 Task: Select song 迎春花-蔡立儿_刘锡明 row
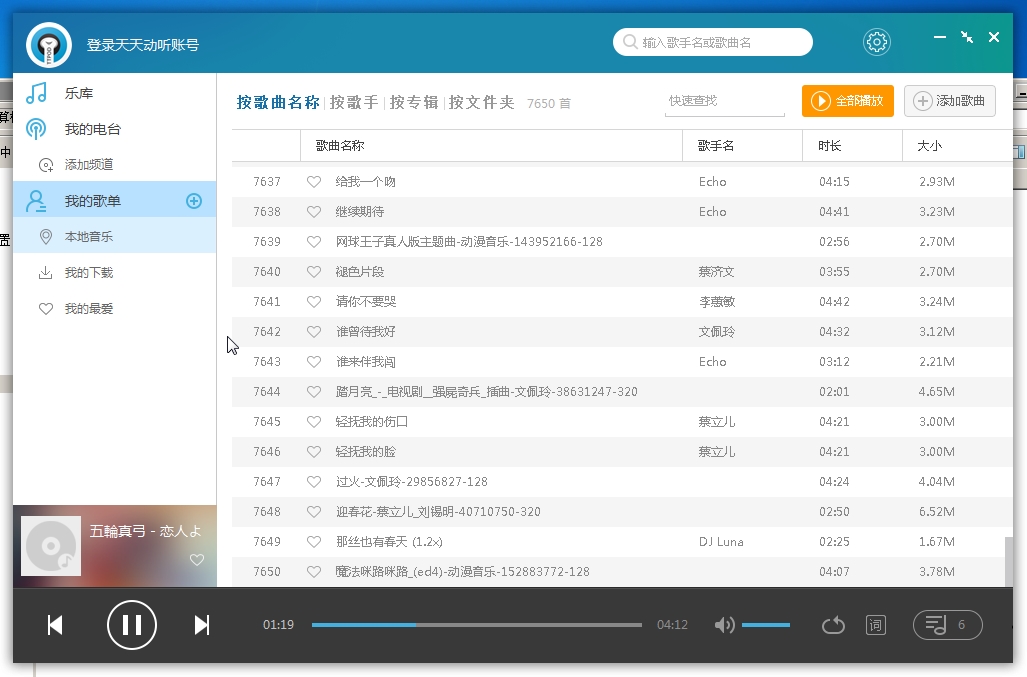coord(622,512)
